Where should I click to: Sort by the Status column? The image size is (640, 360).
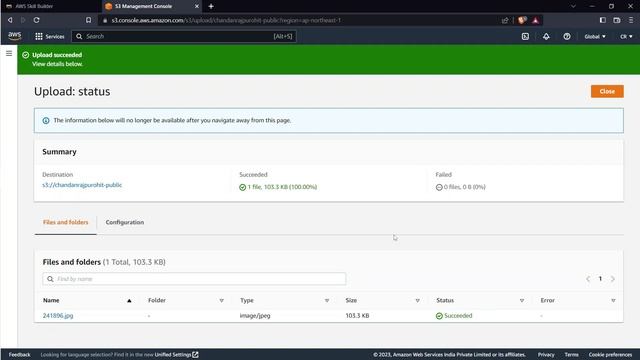[522, 300]
